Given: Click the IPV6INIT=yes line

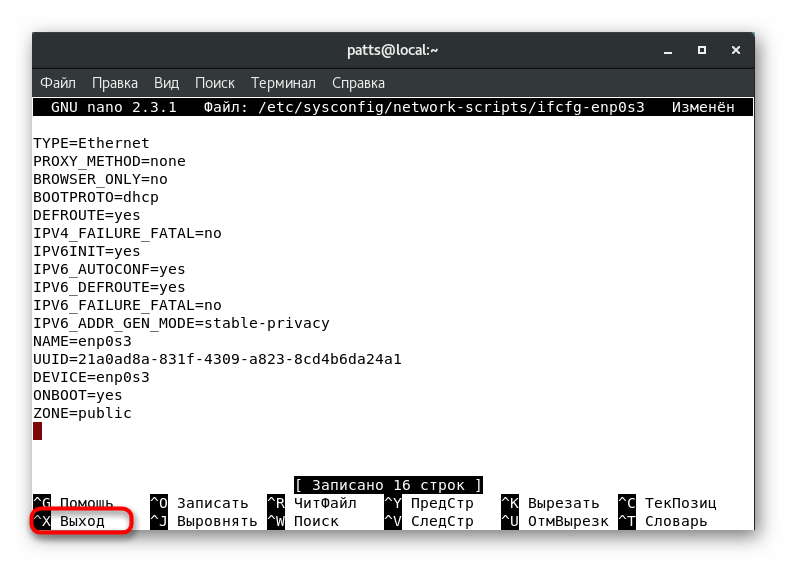Looking at the screenshot, I should pyautogui.click(x=87, y=251).
